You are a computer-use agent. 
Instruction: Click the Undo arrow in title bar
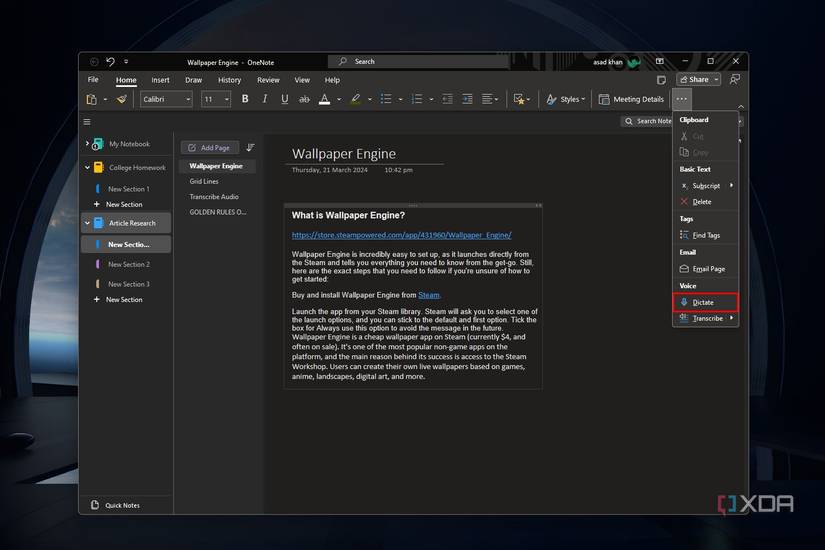(x=110, y=62)
